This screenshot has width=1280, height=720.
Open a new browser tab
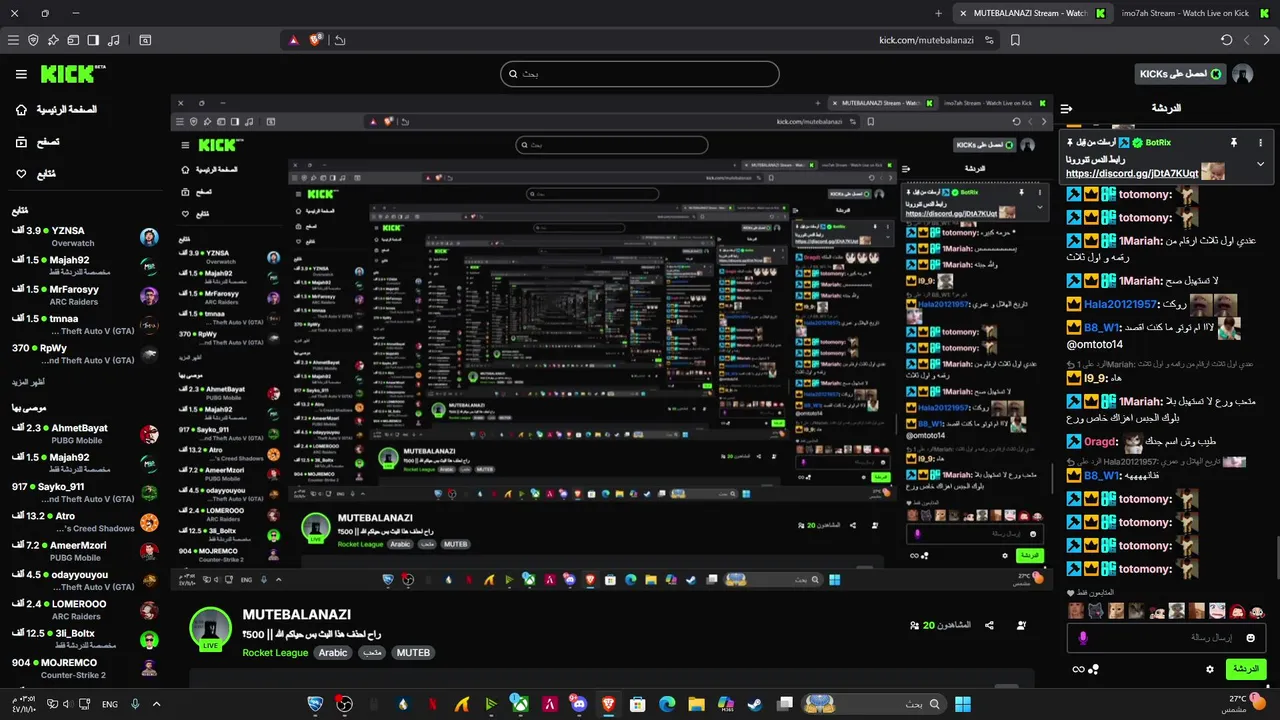pos(938,13)
